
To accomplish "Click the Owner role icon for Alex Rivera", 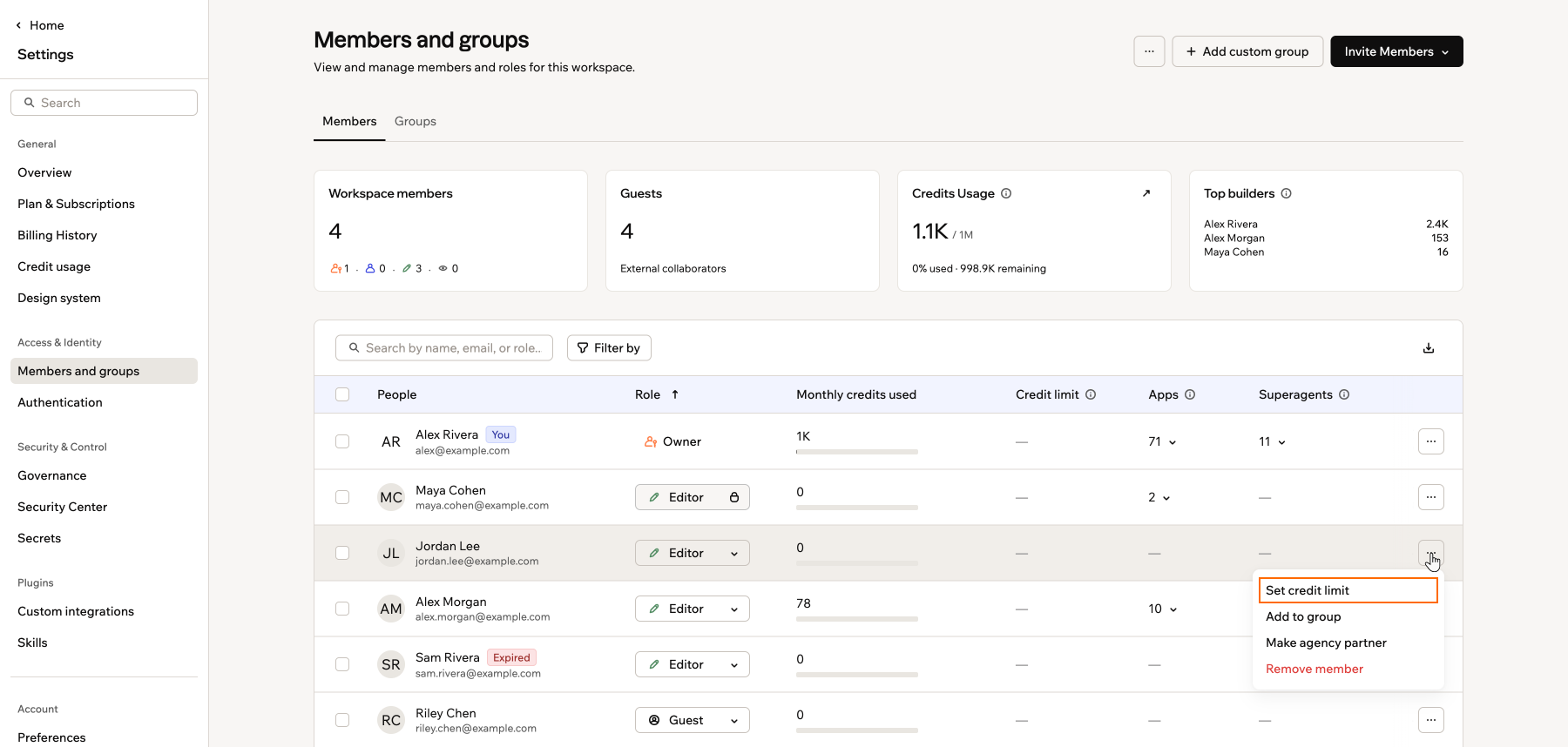I will pos(651,441).
